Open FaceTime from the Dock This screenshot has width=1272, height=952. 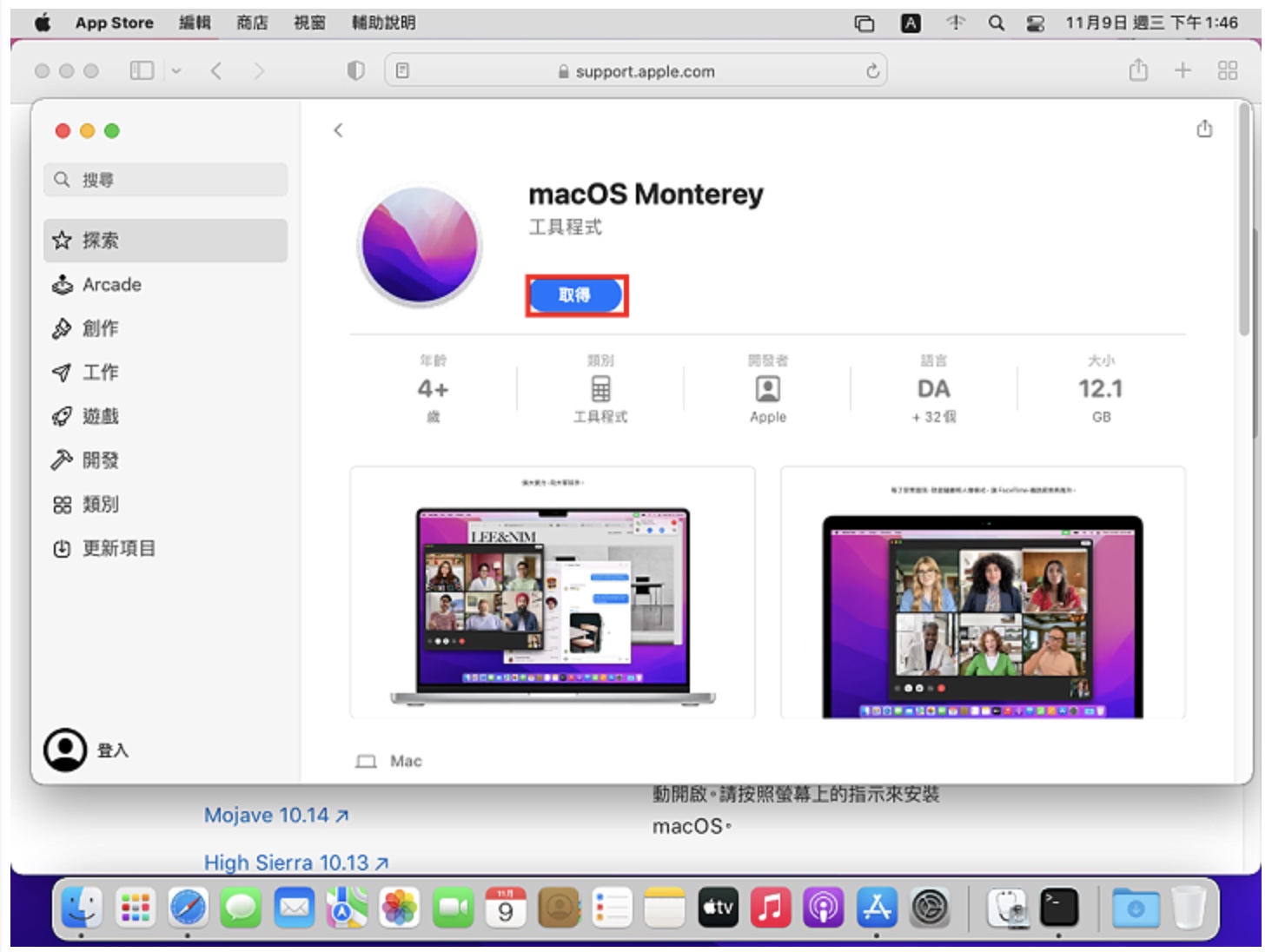(x=453, y=909)
